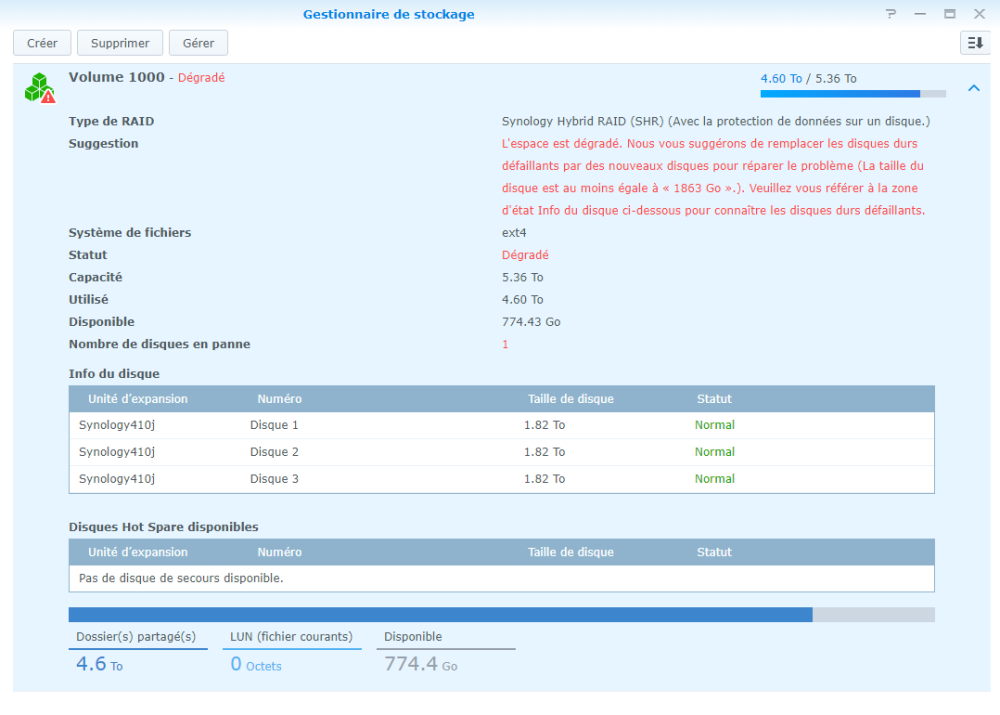Select the Disponible 774.4 Go tab
The image size is (1000, 715).
(446, 650)
